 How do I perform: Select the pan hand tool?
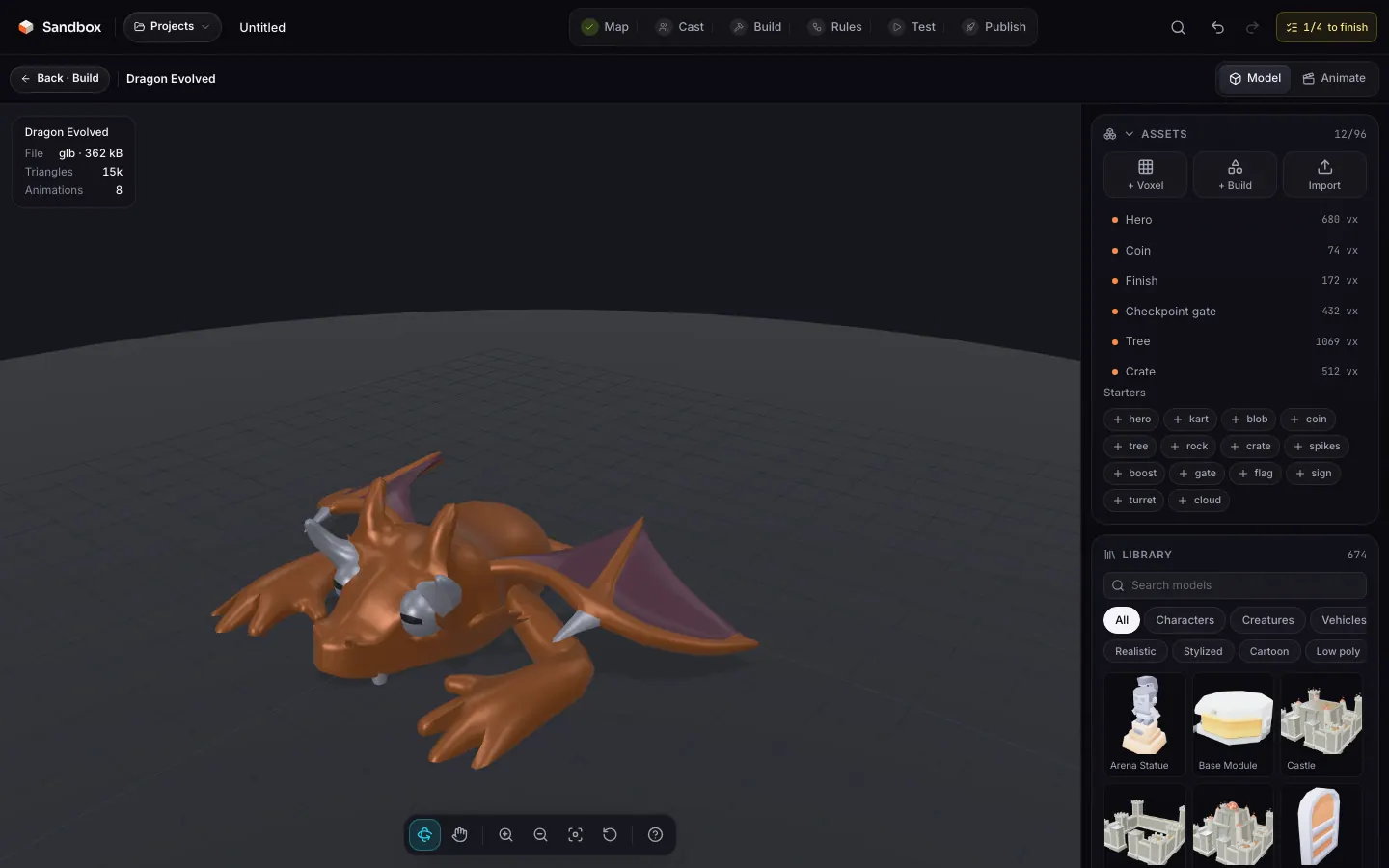tap(460, 835)
